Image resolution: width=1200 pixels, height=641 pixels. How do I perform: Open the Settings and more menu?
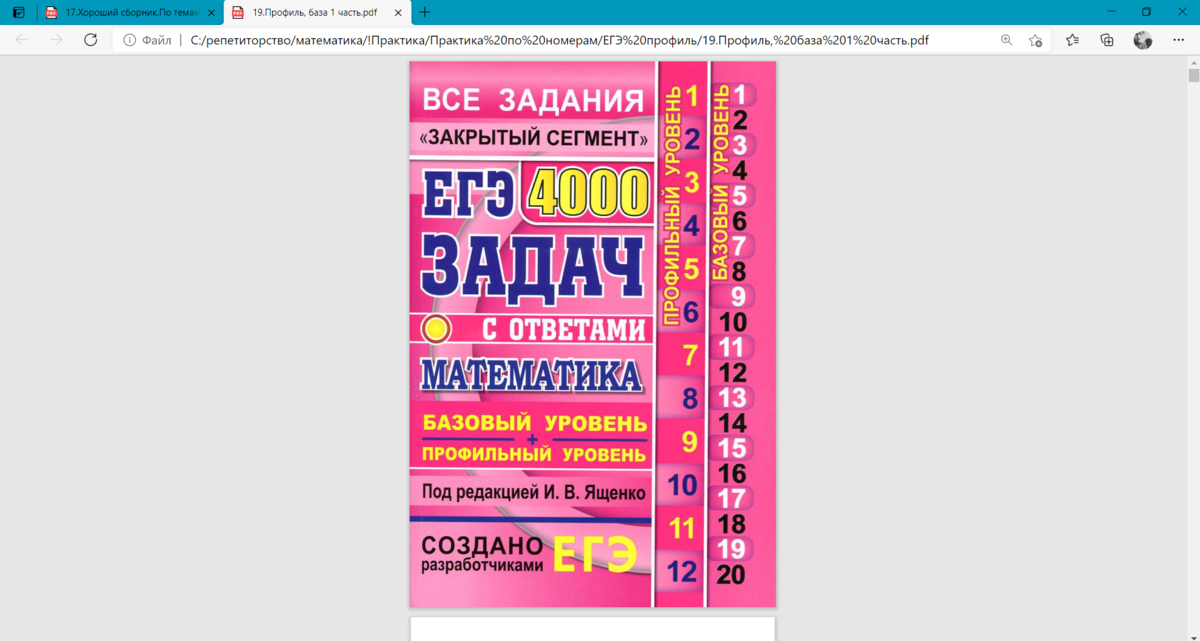point(1178,40)
